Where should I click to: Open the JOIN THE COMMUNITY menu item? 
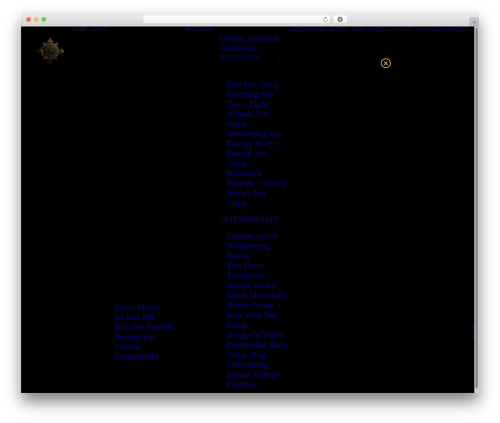click(x=442, y=29)
